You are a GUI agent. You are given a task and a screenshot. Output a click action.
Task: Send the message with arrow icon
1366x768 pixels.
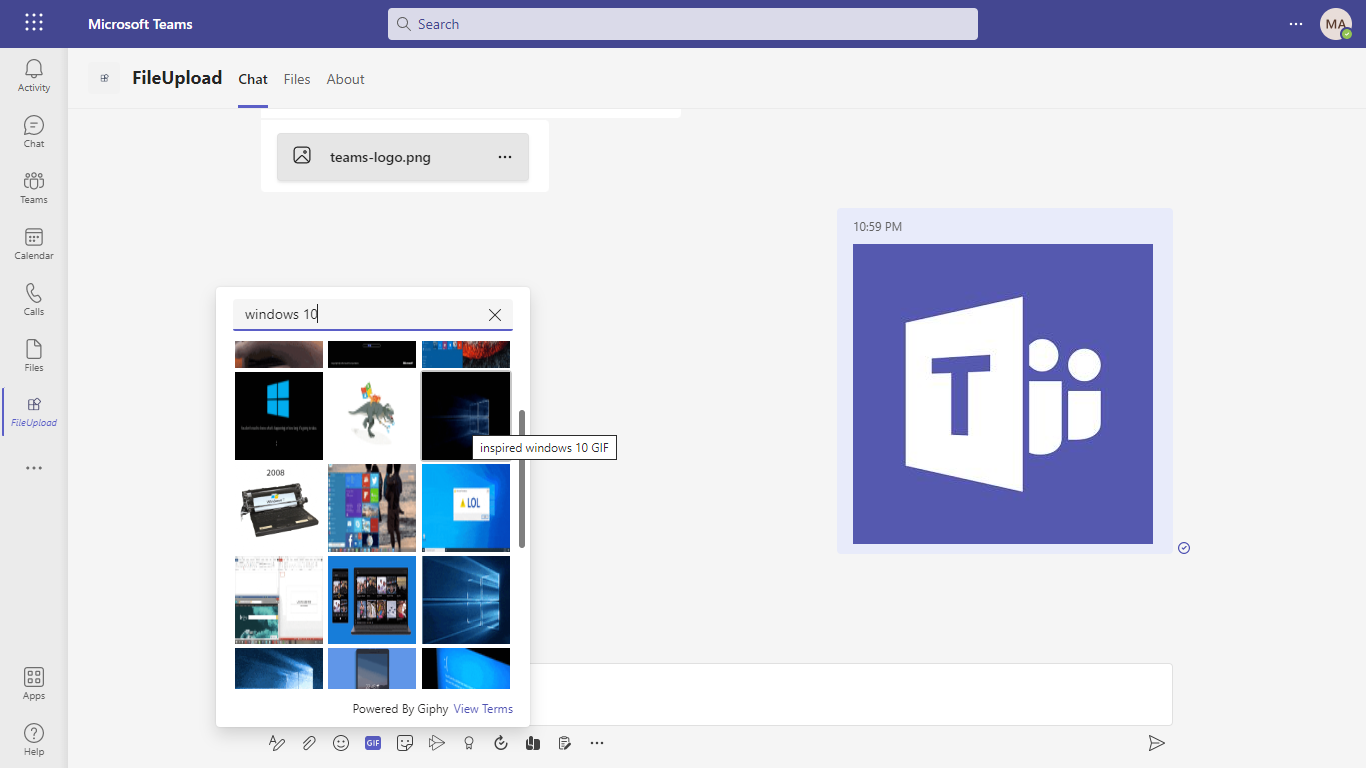point(1156,743)
